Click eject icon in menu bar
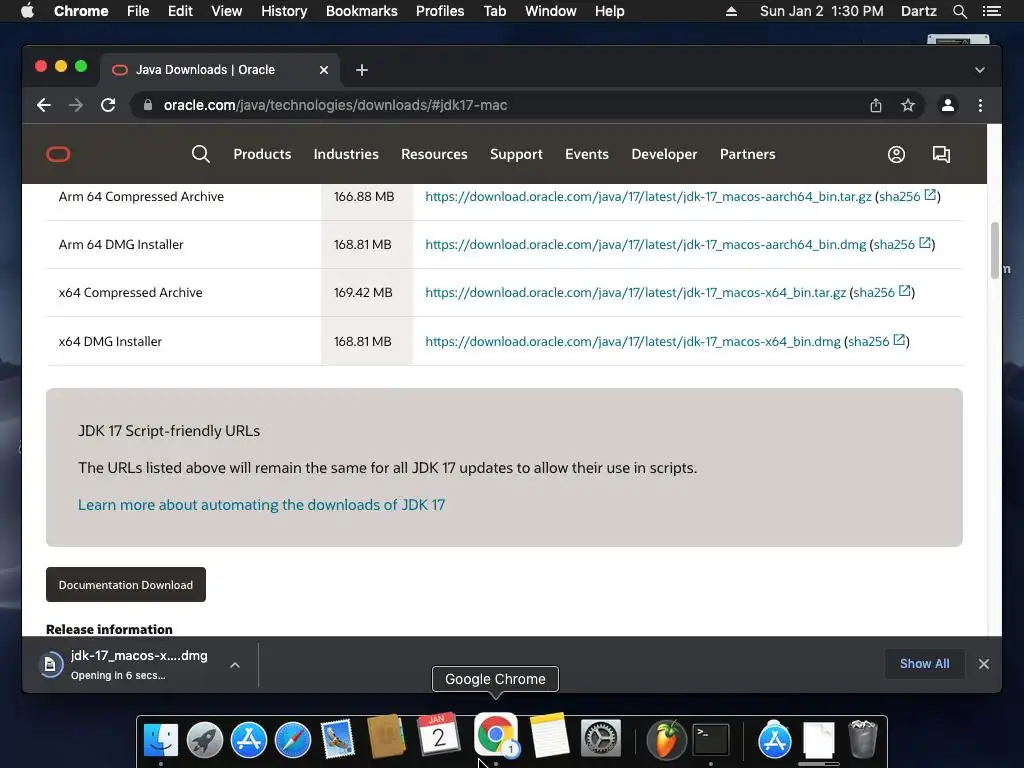This screenshot has height=768, width=1024. point(731,11)
